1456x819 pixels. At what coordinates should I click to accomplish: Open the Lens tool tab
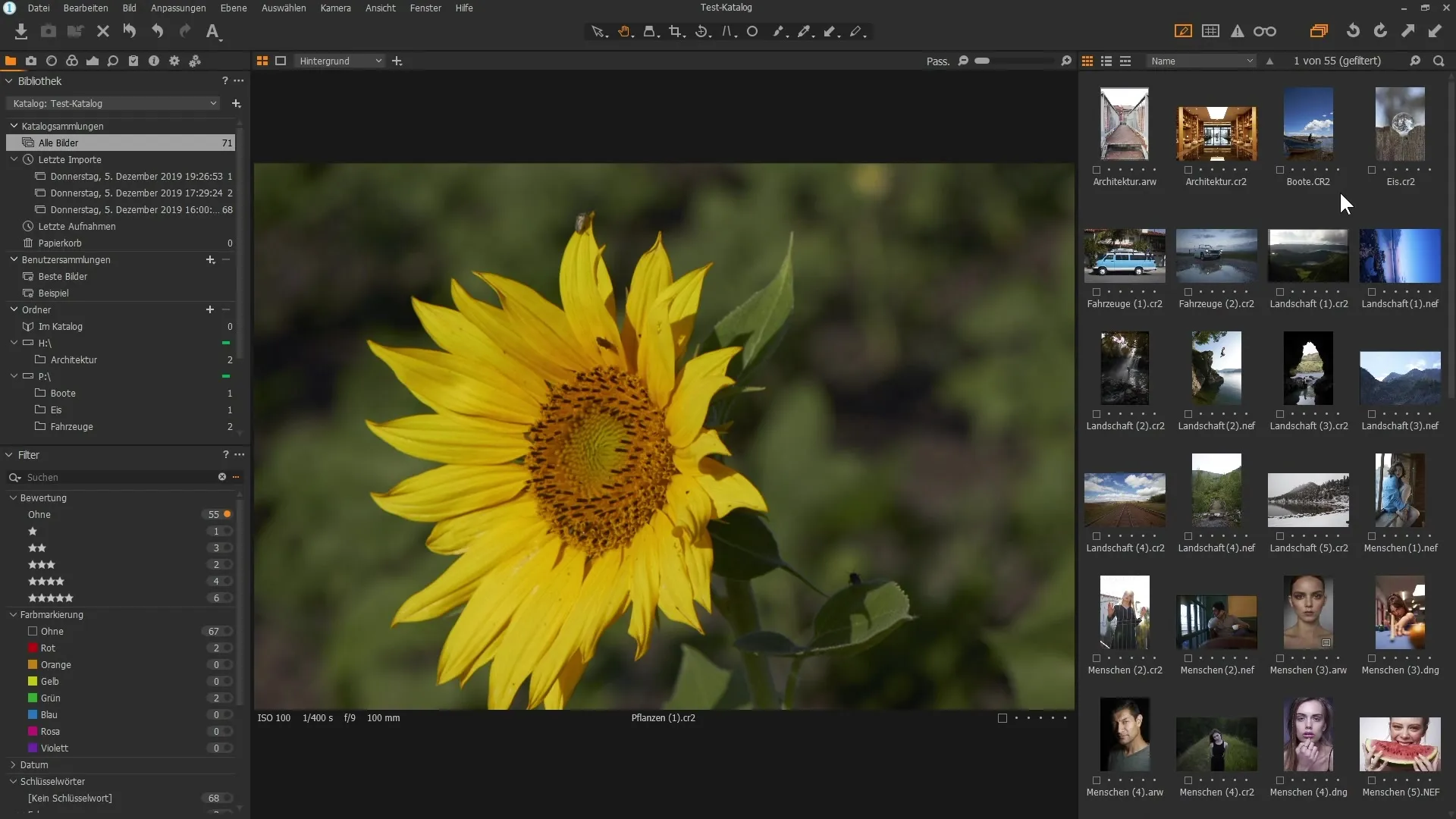[52, 61]
